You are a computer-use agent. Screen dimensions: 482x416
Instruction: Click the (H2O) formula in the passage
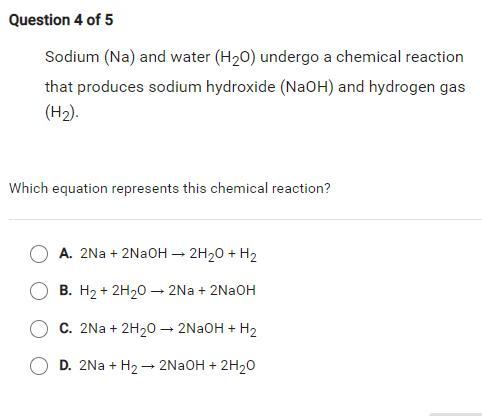pos(235,58)
